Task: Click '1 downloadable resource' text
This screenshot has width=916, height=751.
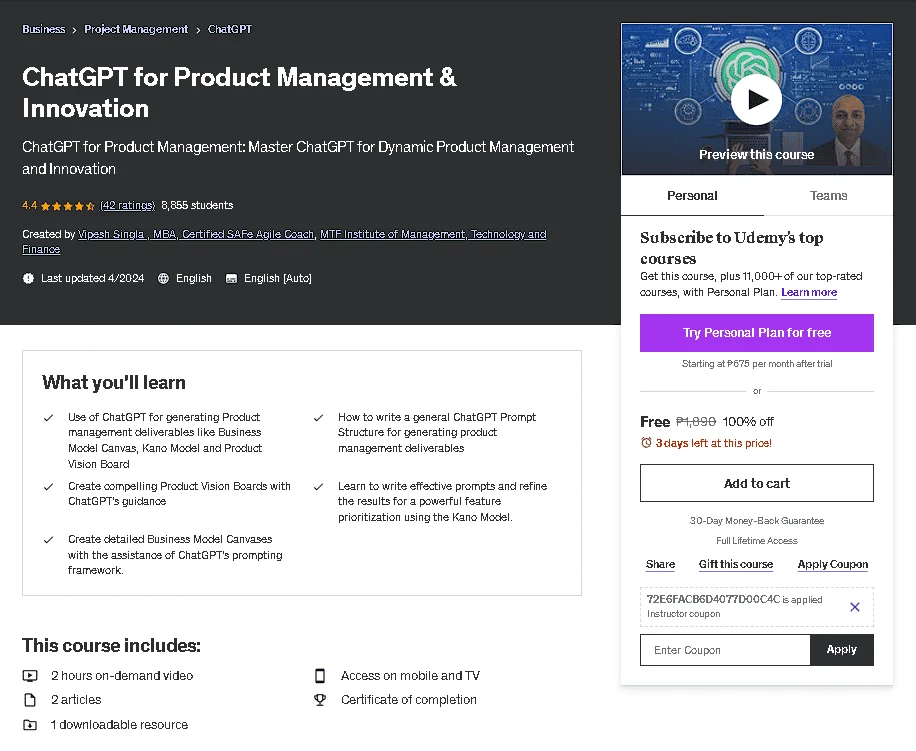Action: 120,725
